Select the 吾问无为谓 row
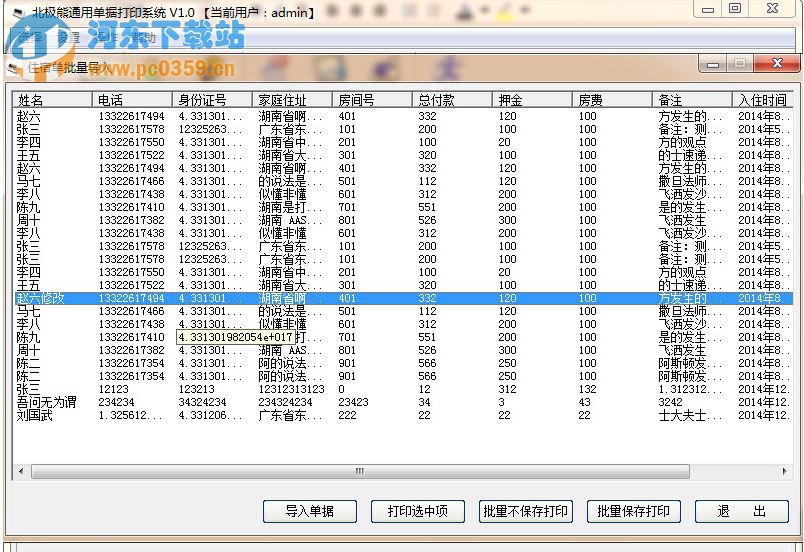 coord(403,402)
